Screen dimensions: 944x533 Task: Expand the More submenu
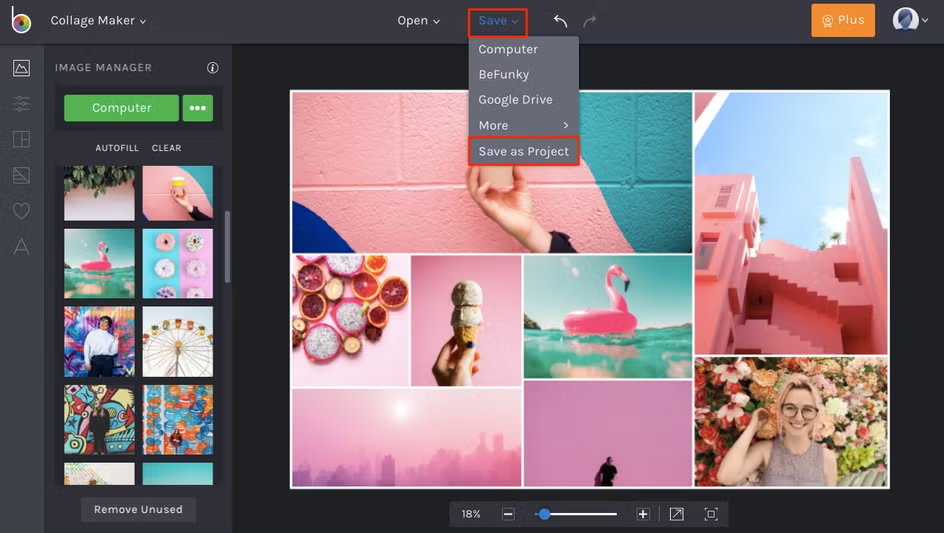pos(523,125)
